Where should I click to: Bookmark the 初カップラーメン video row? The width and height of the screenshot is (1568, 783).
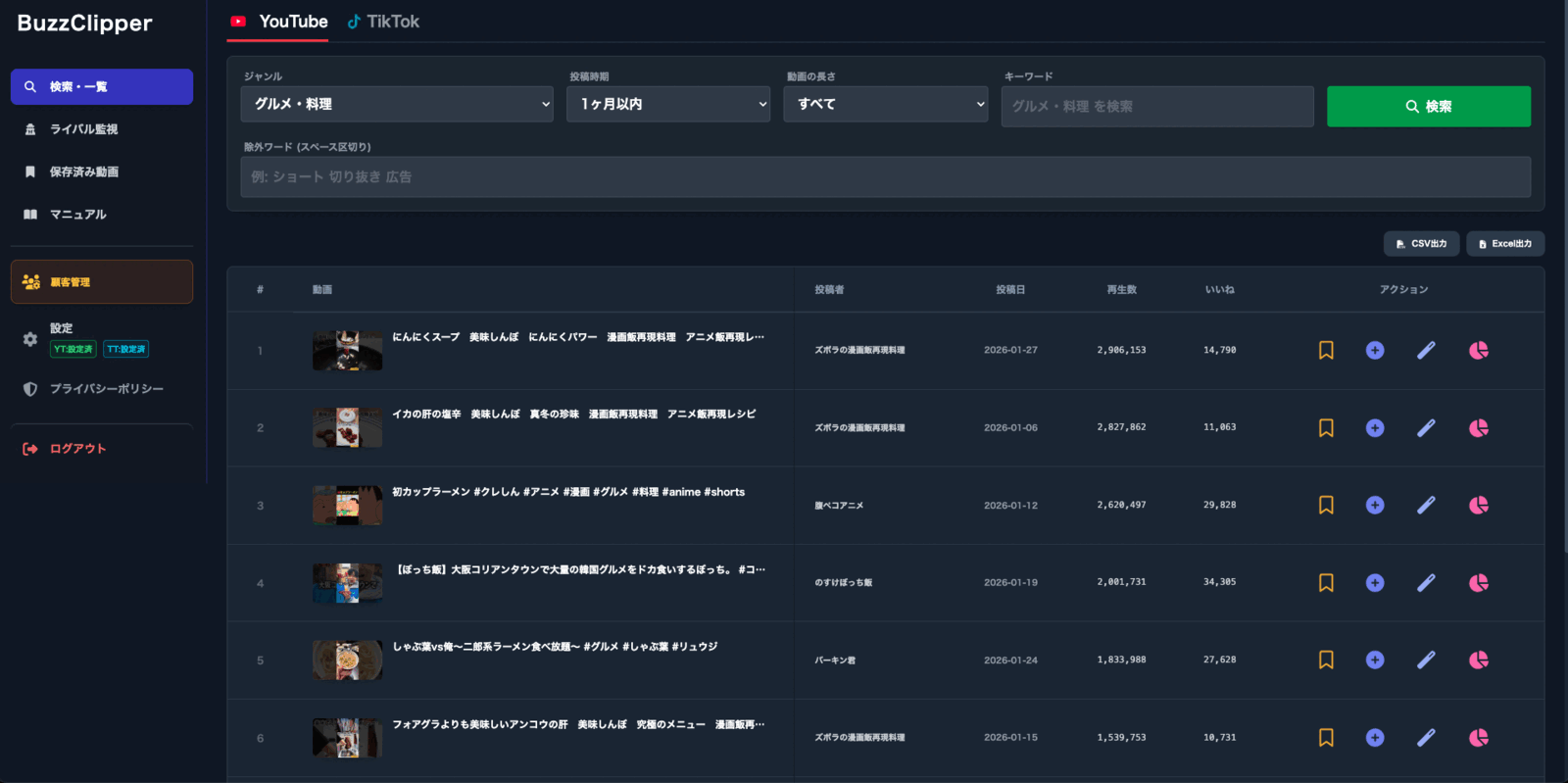1326,505
